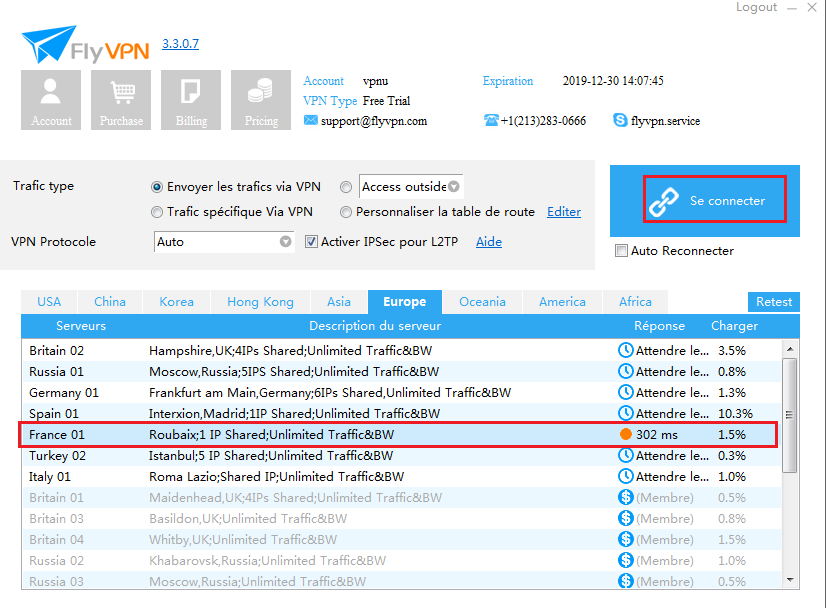Viewport: 826px width, 608px height.
Task: Click the clock icon in Turkey 02 row
Action: point(625,456)
